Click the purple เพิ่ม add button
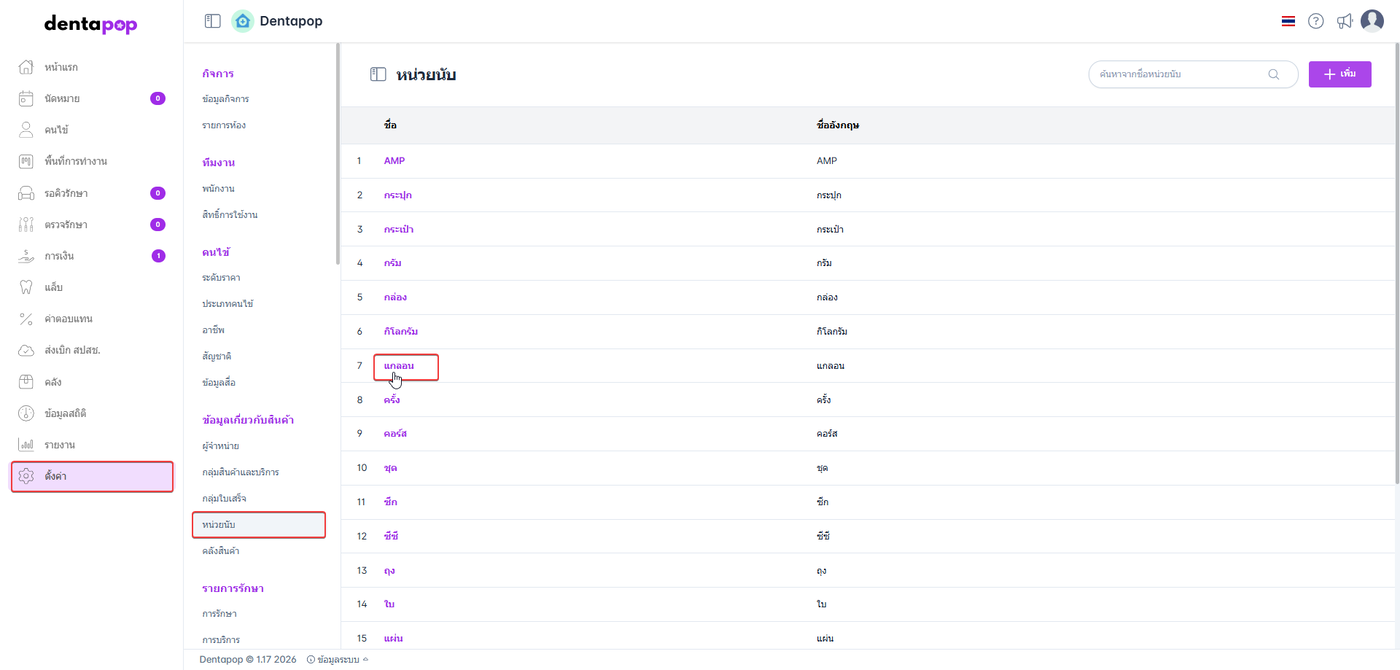 [1340, 74]
